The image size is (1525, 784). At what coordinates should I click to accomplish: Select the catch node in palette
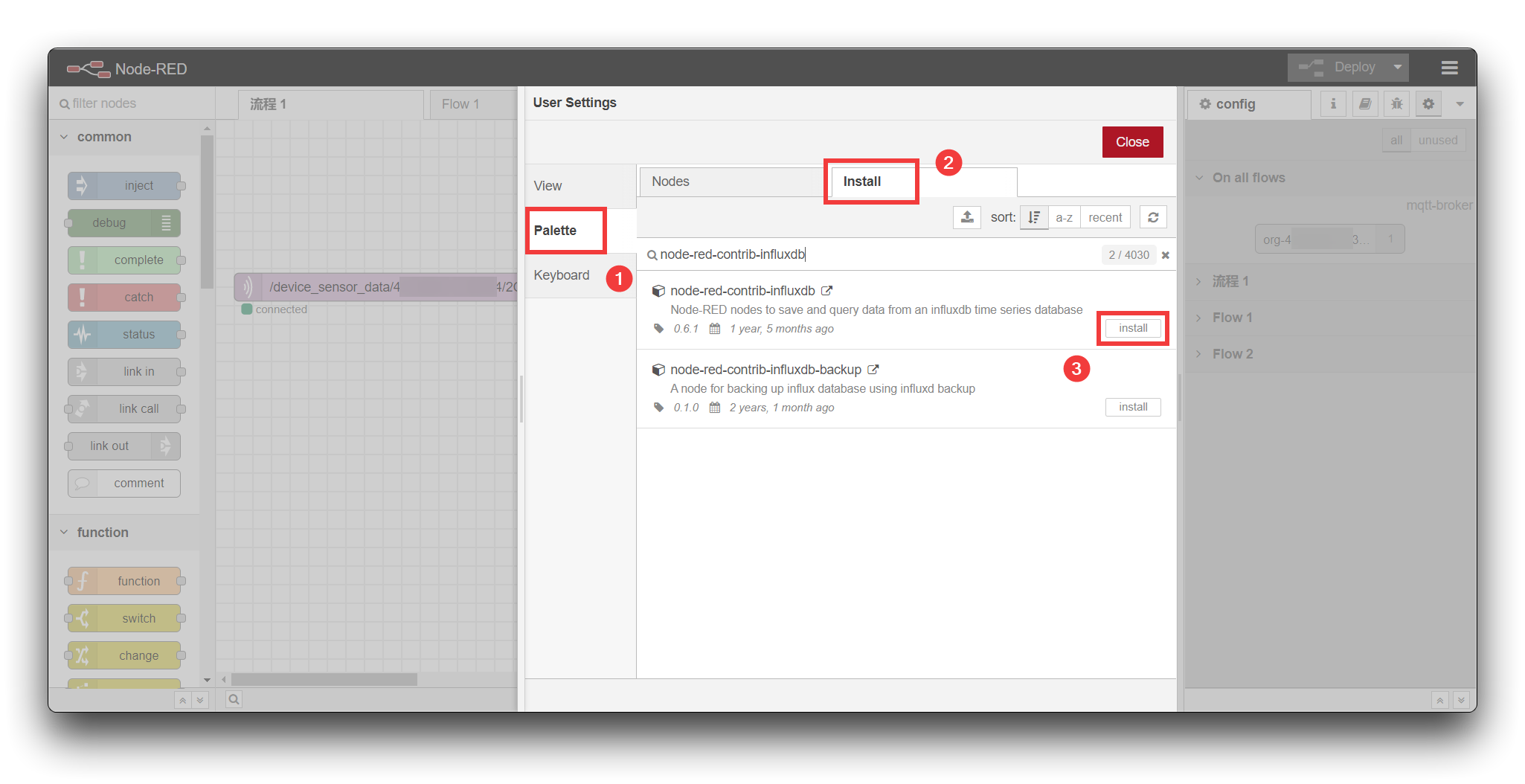(x=124, y=298)
